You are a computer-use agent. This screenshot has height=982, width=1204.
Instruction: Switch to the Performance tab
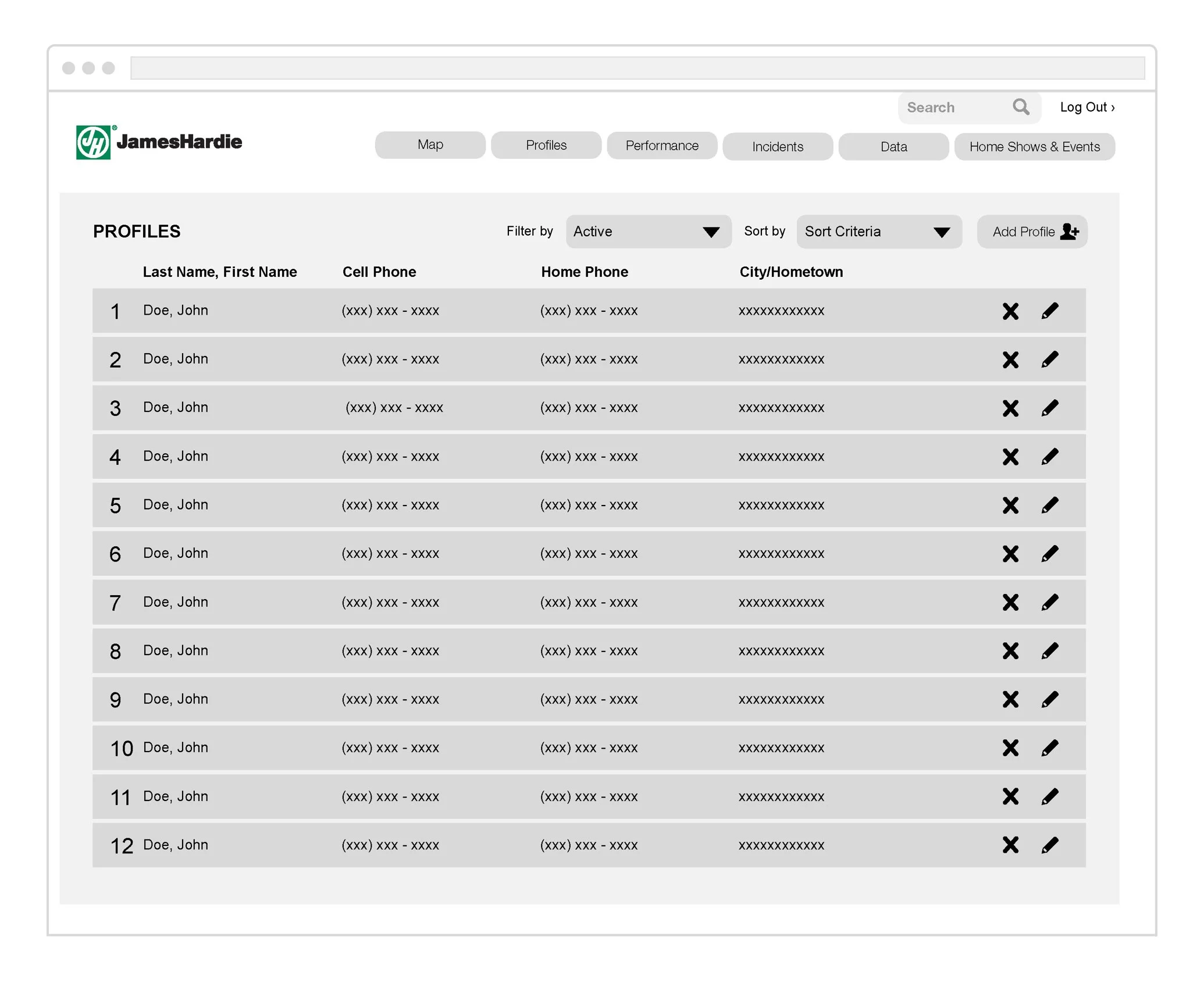coord(661,145)
